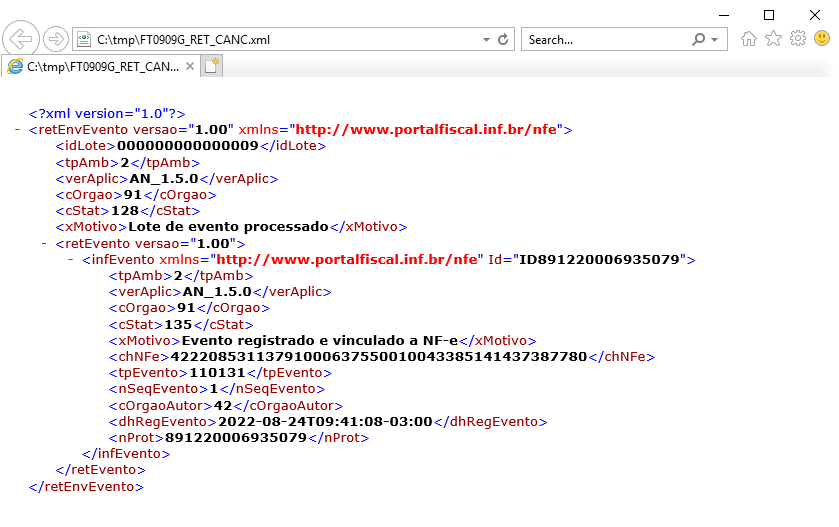Open the search provider dropdown arrow
This screenshot has height=527, width=839.
click(x=714, y=40)
